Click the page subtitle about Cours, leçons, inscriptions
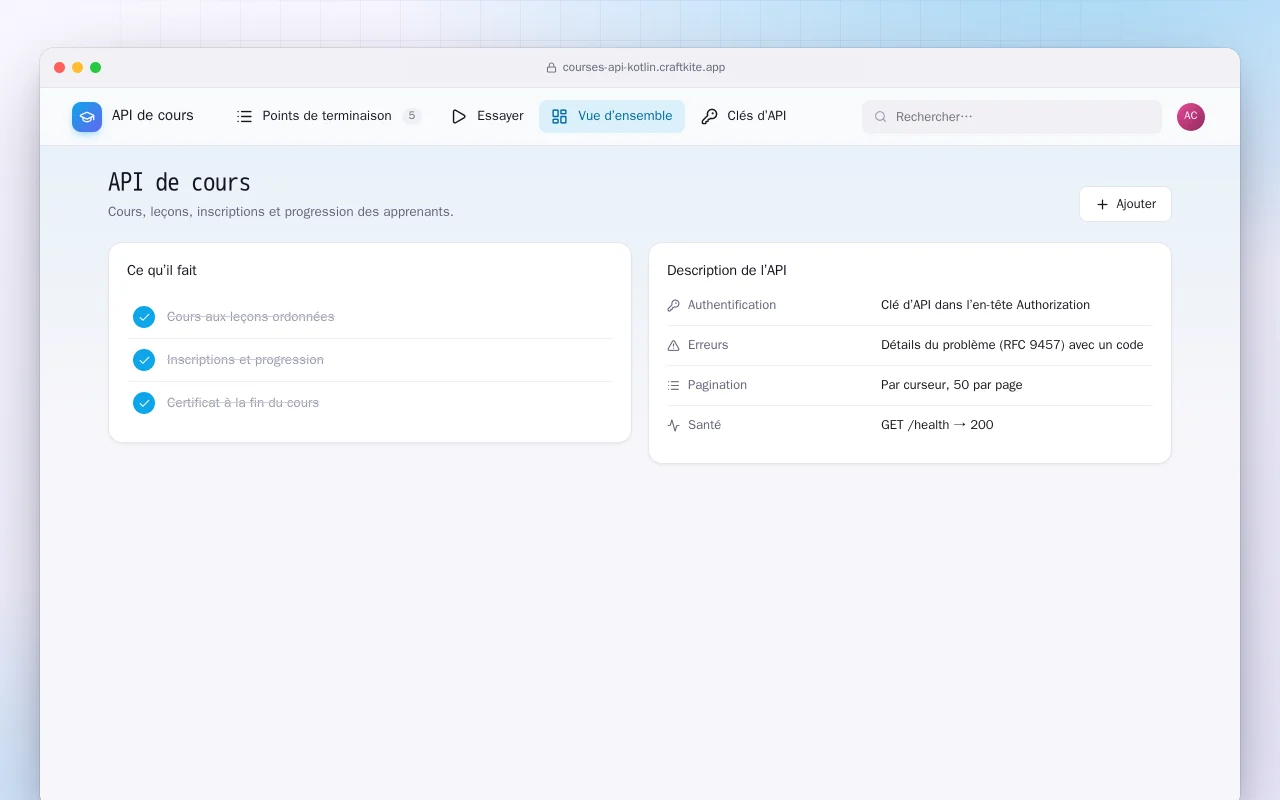Screen dimensions: 1280x800 point(281,212)
